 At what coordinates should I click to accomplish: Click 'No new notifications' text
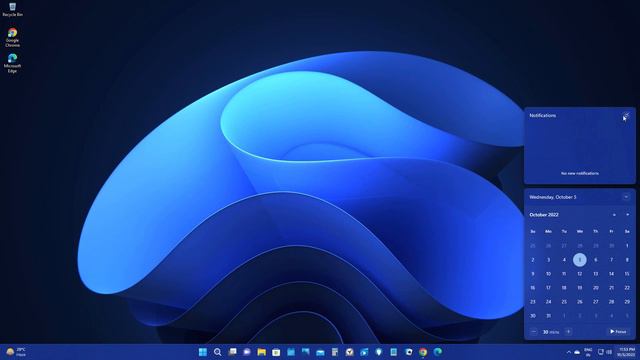[580, 173]
